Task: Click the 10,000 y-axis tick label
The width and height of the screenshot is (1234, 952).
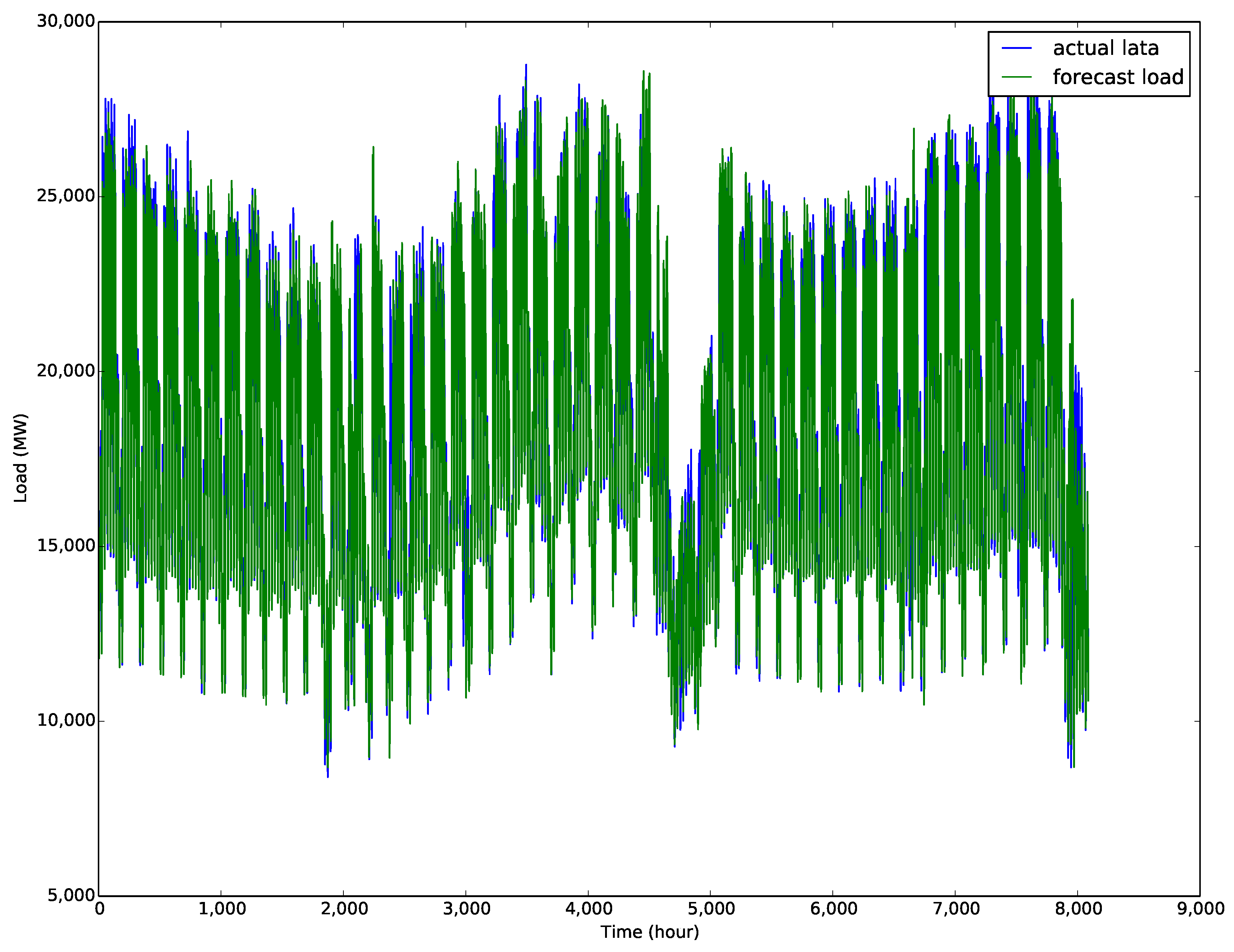Action: click(66, 721)
